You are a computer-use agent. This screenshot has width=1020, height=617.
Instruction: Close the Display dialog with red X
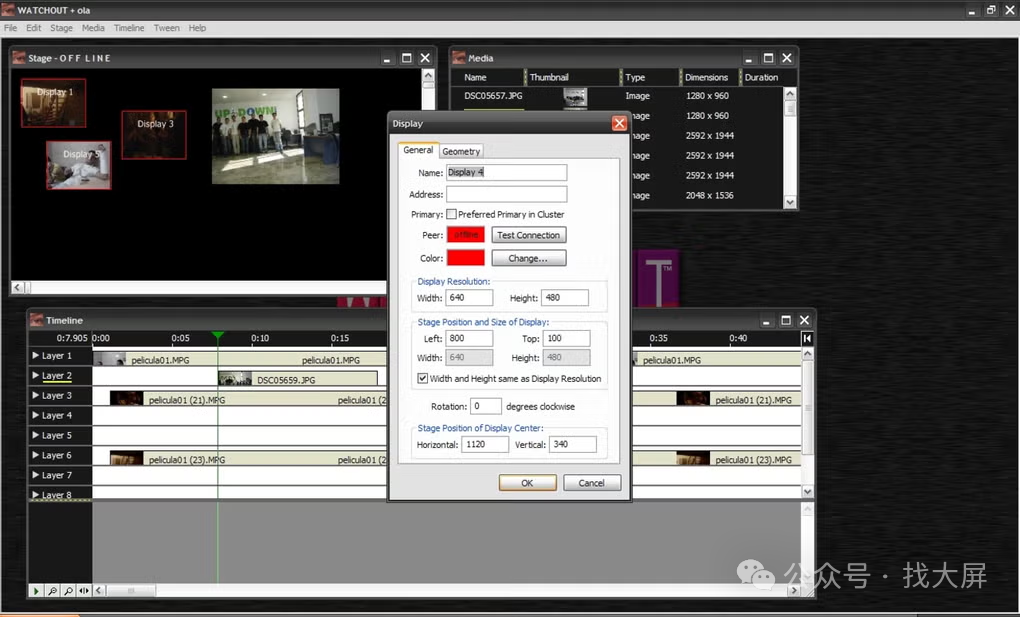pyautogui.click(x=619, y=123)
